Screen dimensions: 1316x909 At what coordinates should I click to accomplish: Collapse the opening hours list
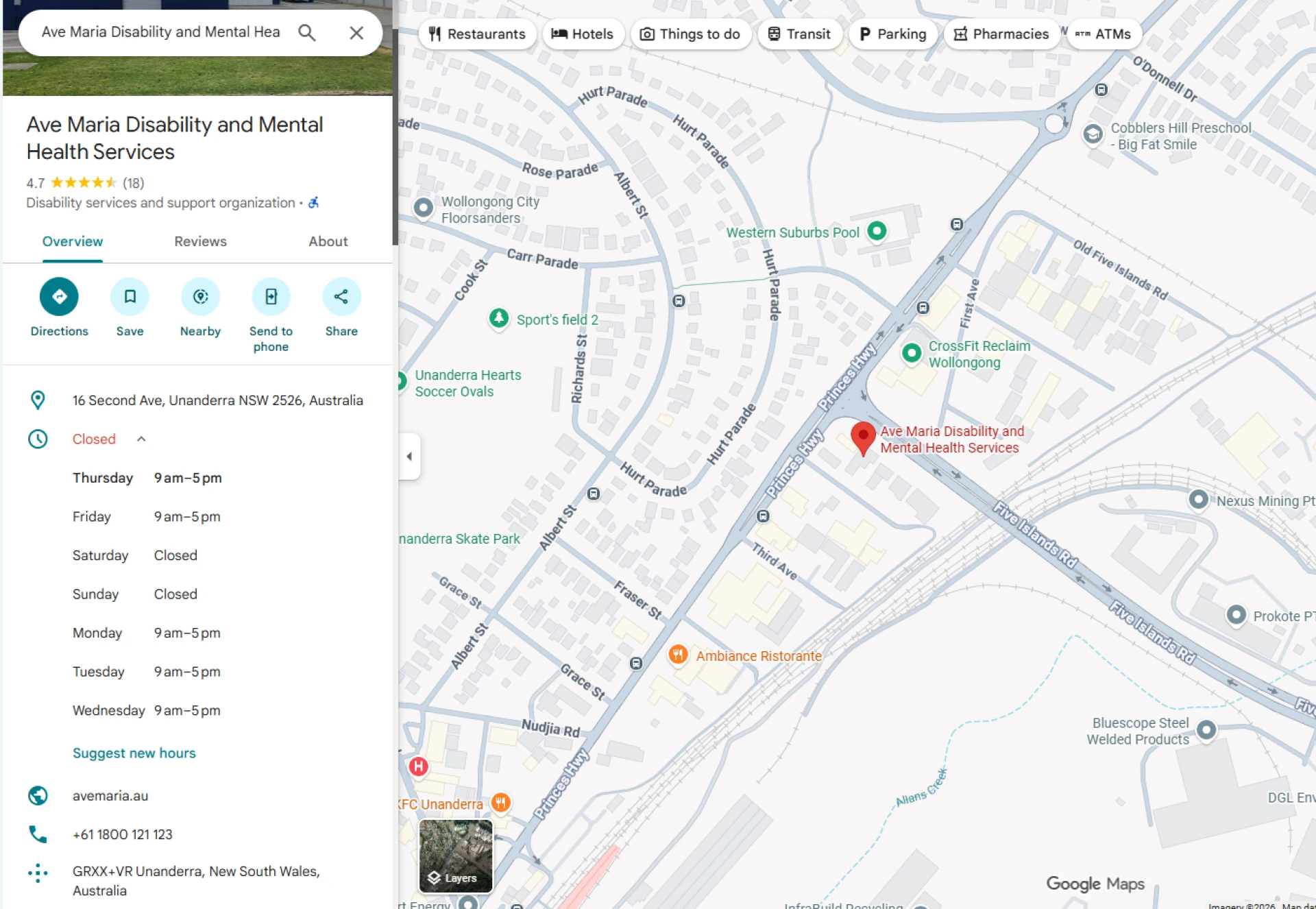141,439
